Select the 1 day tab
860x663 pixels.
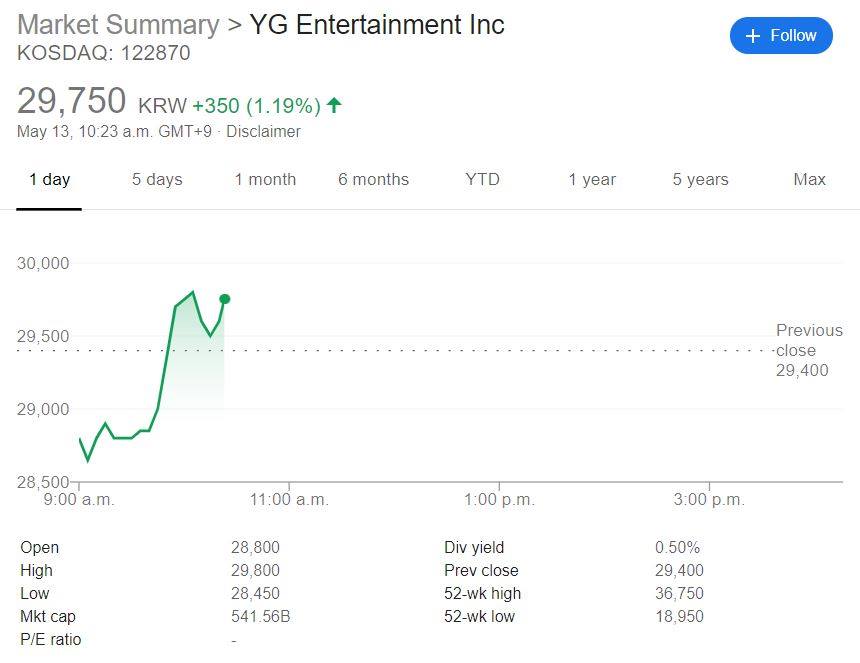(x=49, y=179)
